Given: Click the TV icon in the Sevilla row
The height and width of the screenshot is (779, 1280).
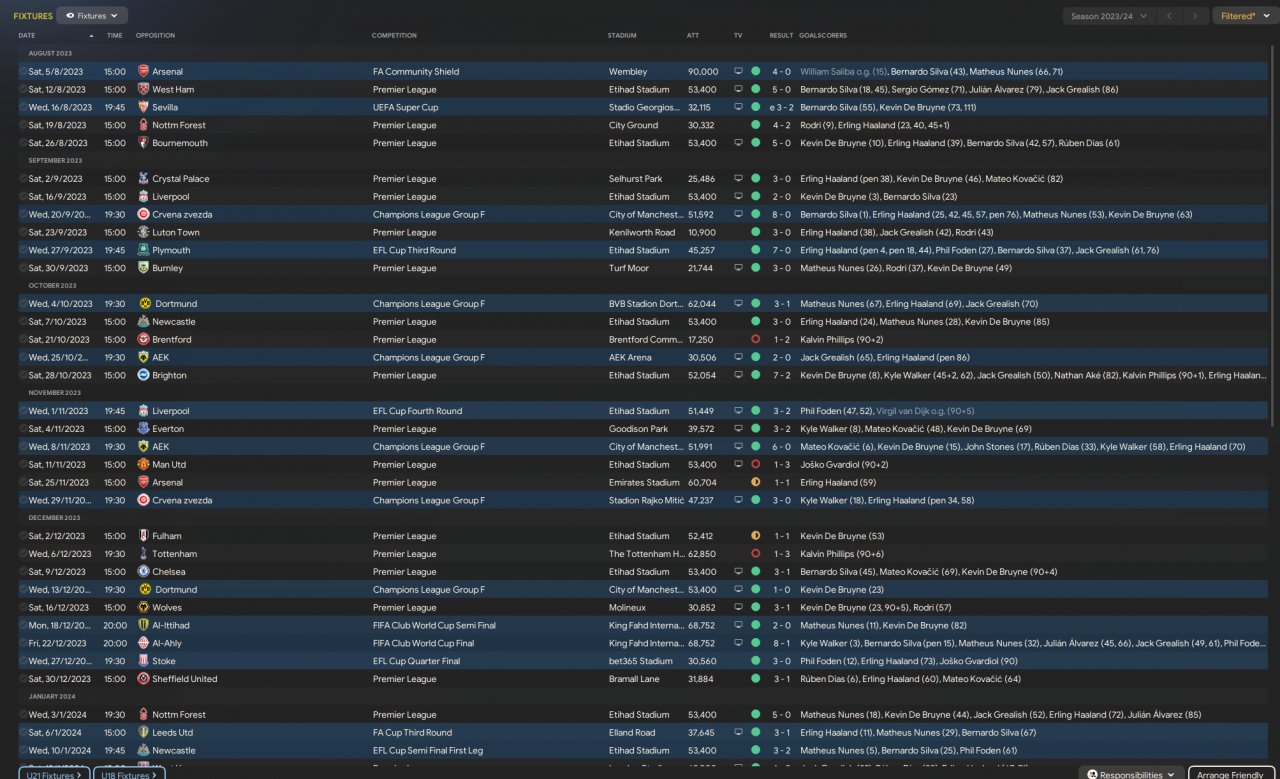Looking at the screenshot, I should coord(739,108).
